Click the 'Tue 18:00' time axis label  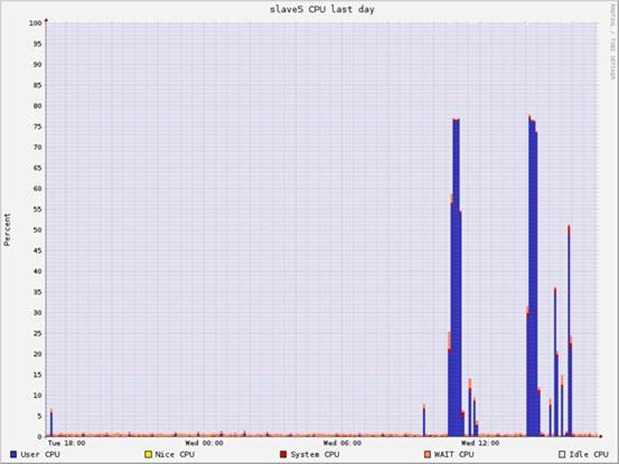(x=66, y=443)
